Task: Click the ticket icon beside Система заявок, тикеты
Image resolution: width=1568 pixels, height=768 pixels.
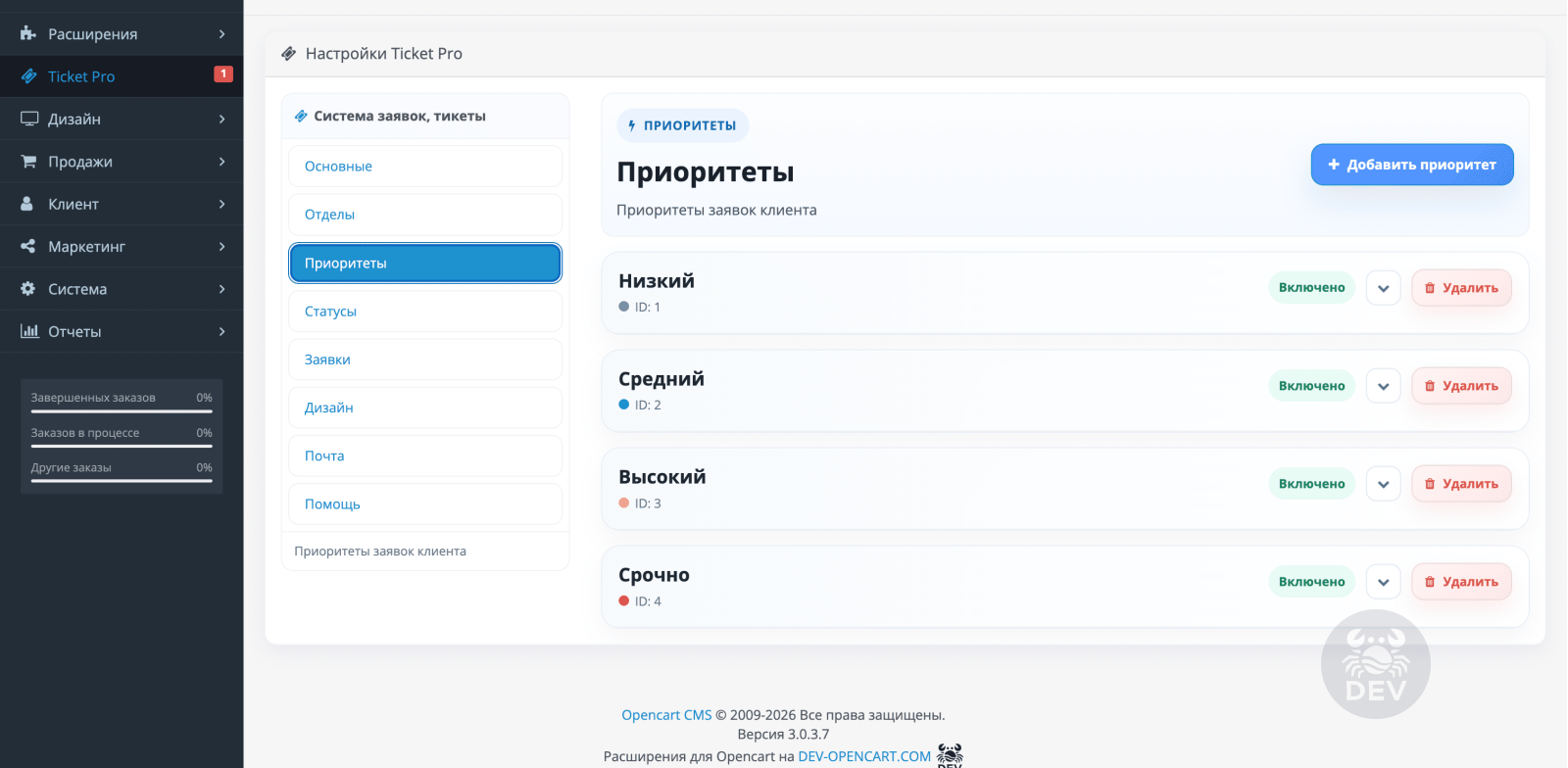Action: pos(301,116)
